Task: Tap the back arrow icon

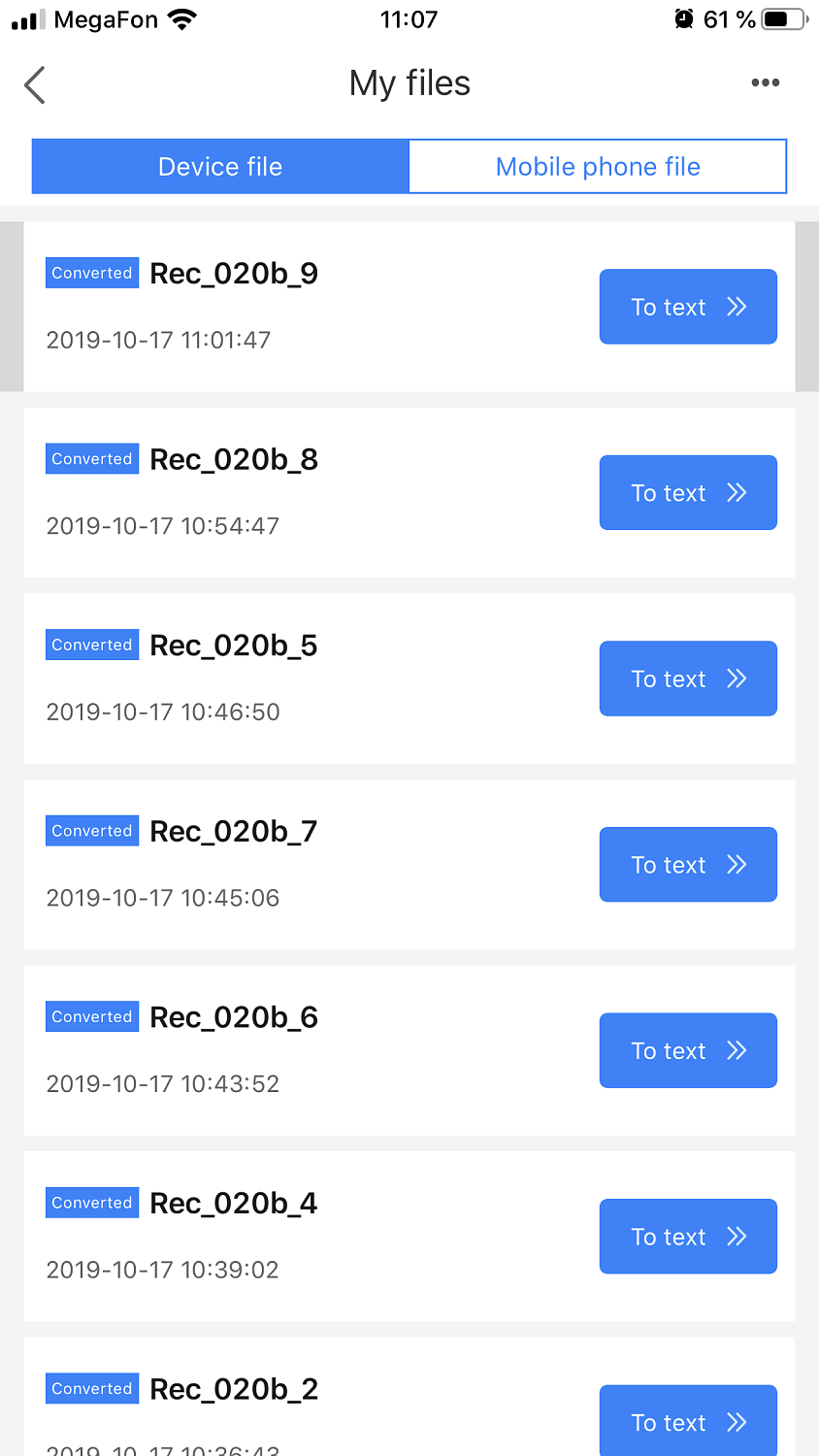Action: click(35, 84)
